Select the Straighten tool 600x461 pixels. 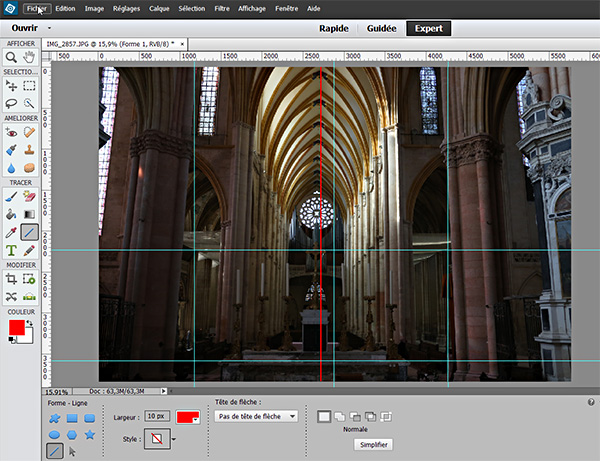pyautogui.click(x=29, y=296)
